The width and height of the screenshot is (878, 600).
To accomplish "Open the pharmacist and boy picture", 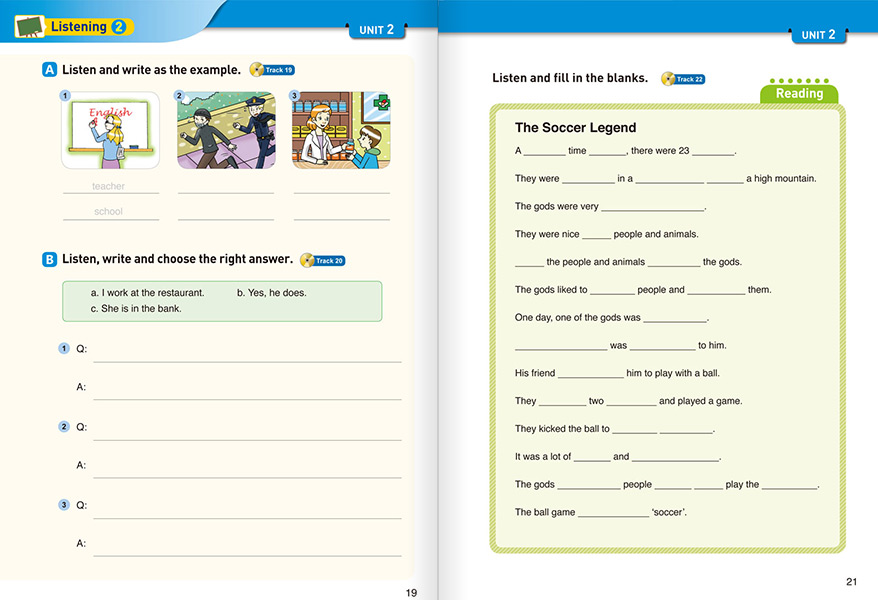I will tap(341, 130).
